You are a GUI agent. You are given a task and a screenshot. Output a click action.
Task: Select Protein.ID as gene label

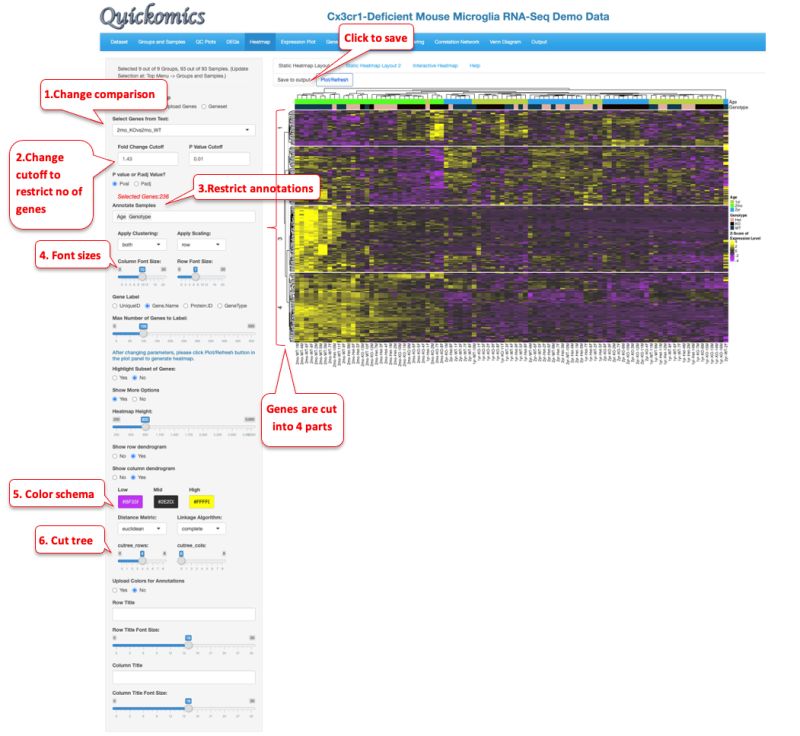pyautogui.click(x=185, y=305)
